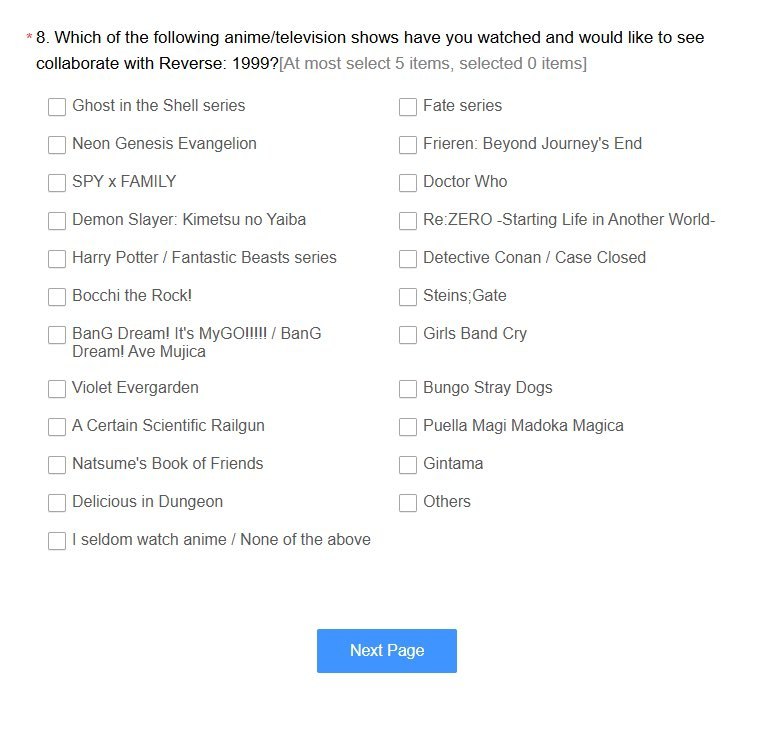Check the Bungo Stray Dogs option
The width and height of the screenshot is (771, 747).
408,388
